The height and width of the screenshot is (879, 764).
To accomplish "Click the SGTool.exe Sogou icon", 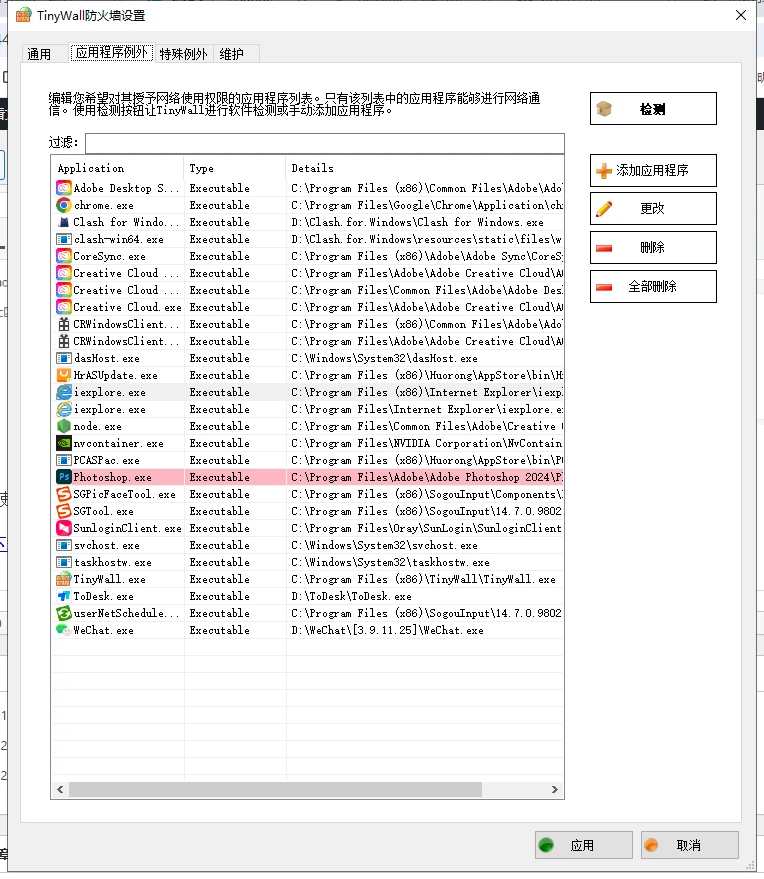I will click(64, 511).
